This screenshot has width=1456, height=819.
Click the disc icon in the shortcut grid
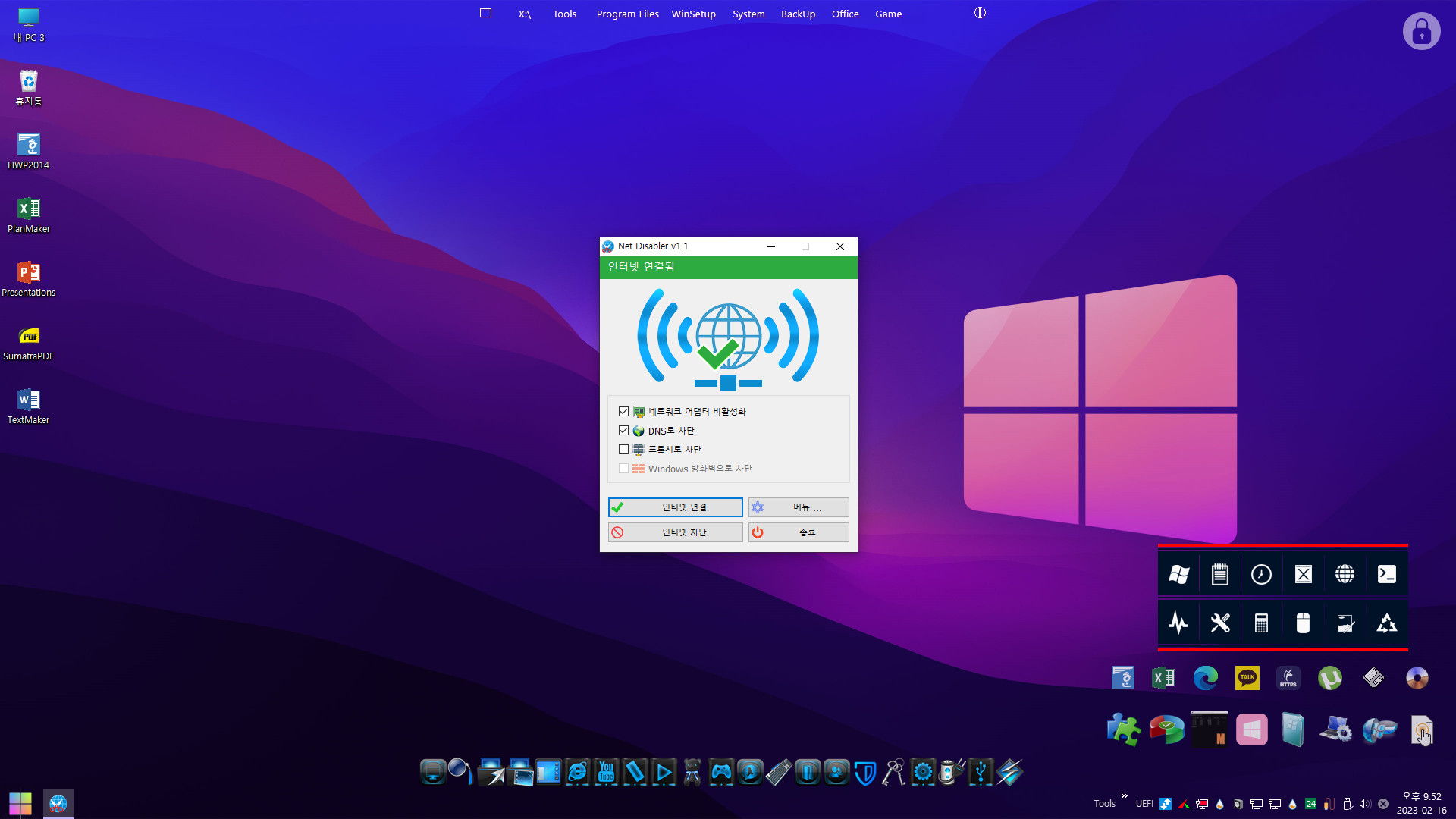coord(1417,677)
